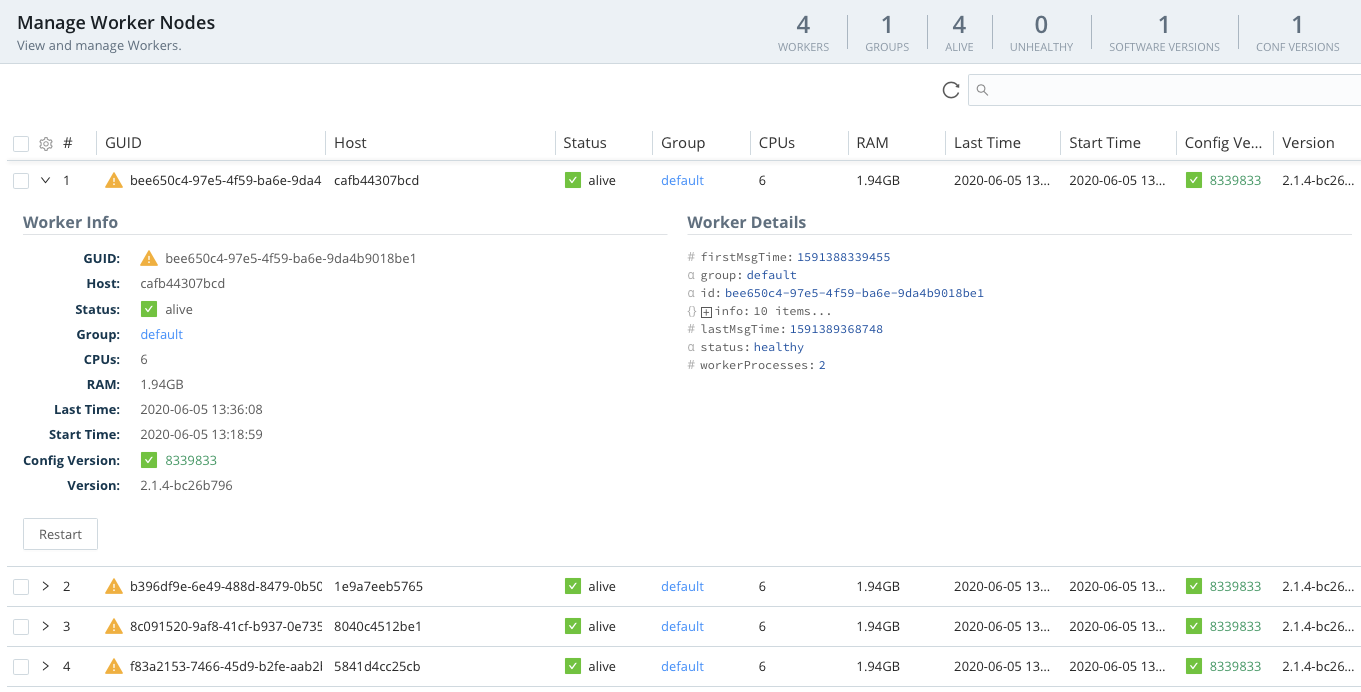The width and height of the screenshot is (1361, 692).
Task: Click the Workers count statistic
Action: (803, 32)
